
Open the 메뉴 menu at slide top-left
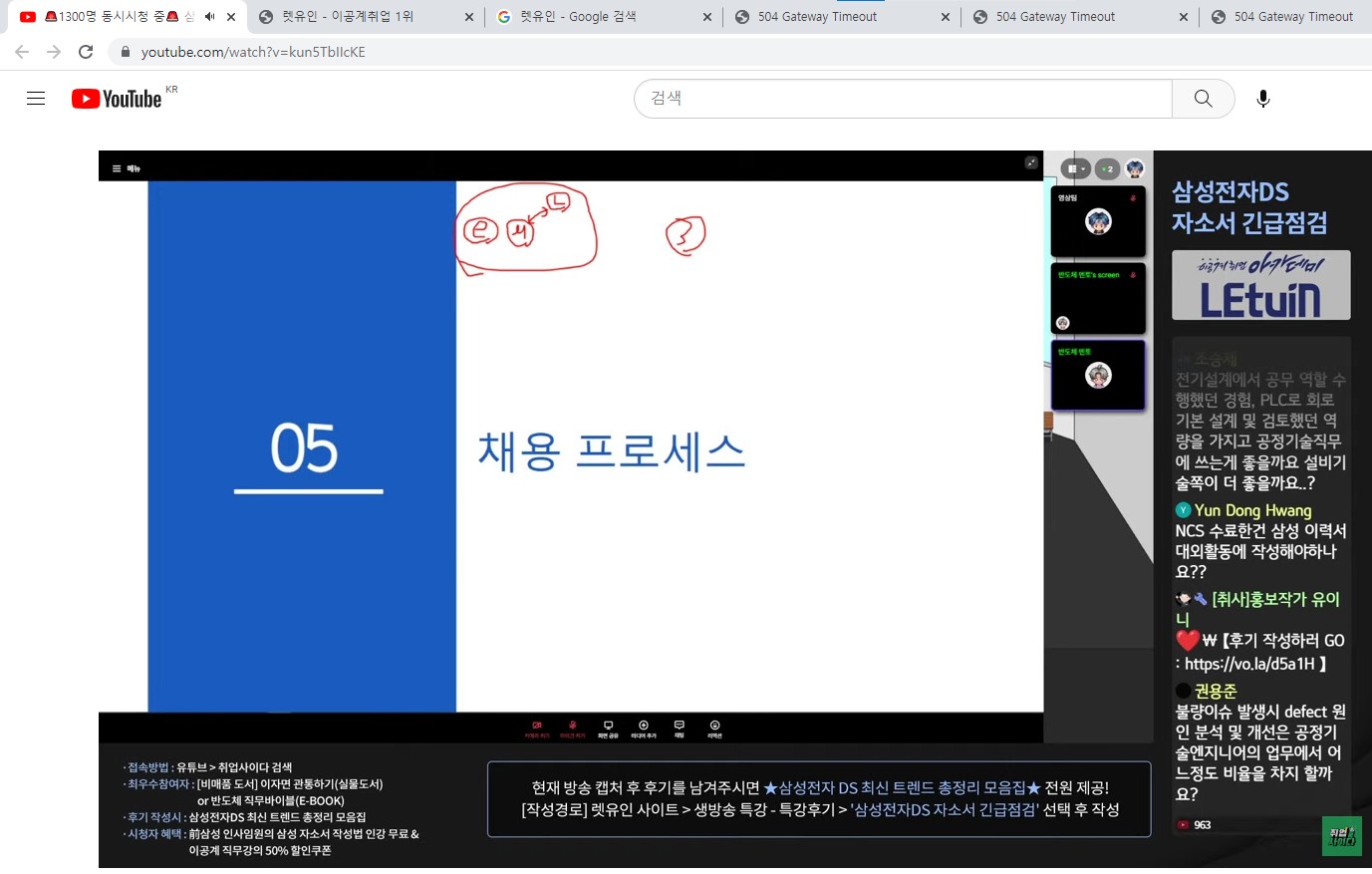point(127,168)
